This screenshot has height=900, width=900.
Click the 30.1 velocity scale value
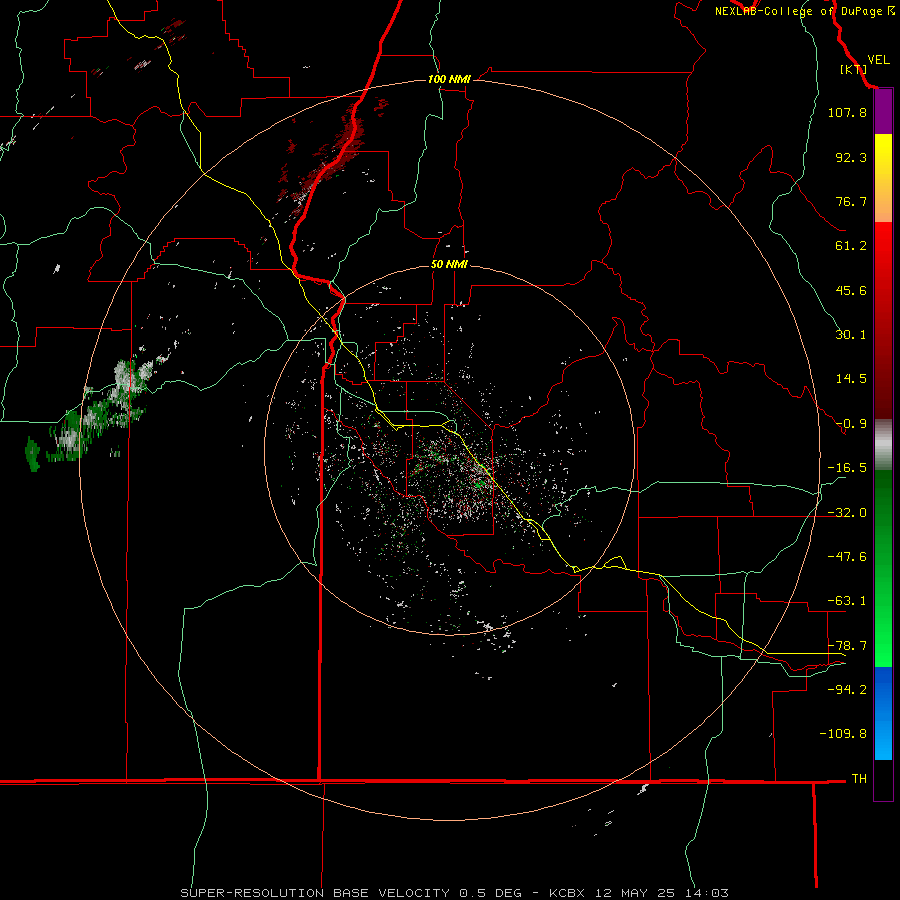click(x=851, y=334)
